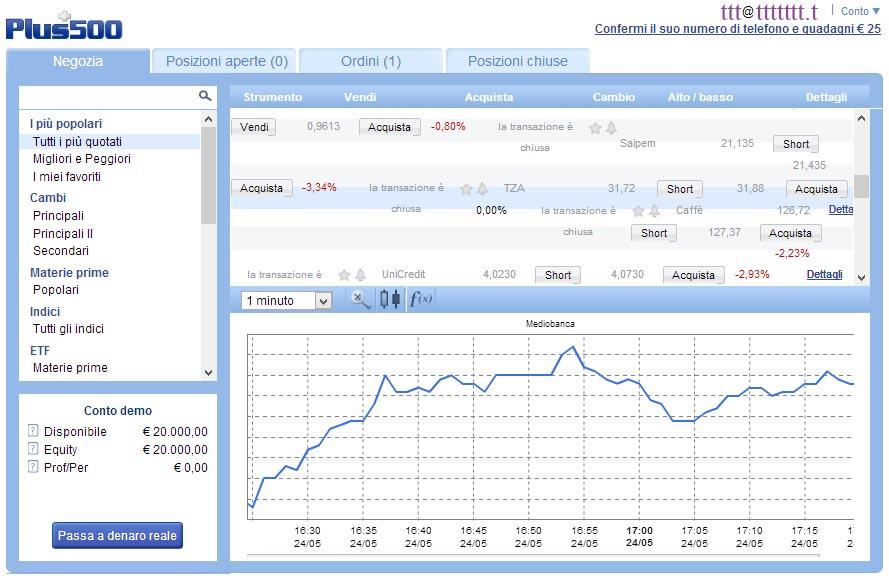Viewport: 889px width, 578px height.
Task: Click the search magnifier icon
Action: pyautogui.click(x=205, y=96)
